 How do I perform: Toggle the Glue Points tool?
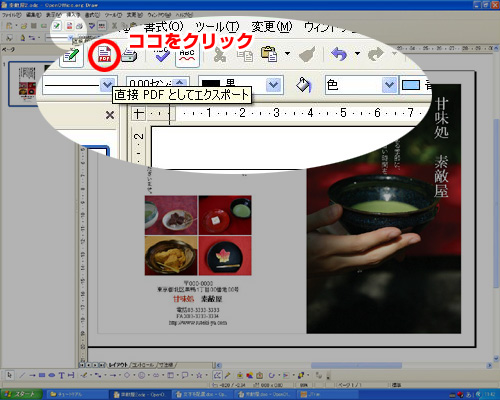227,375
